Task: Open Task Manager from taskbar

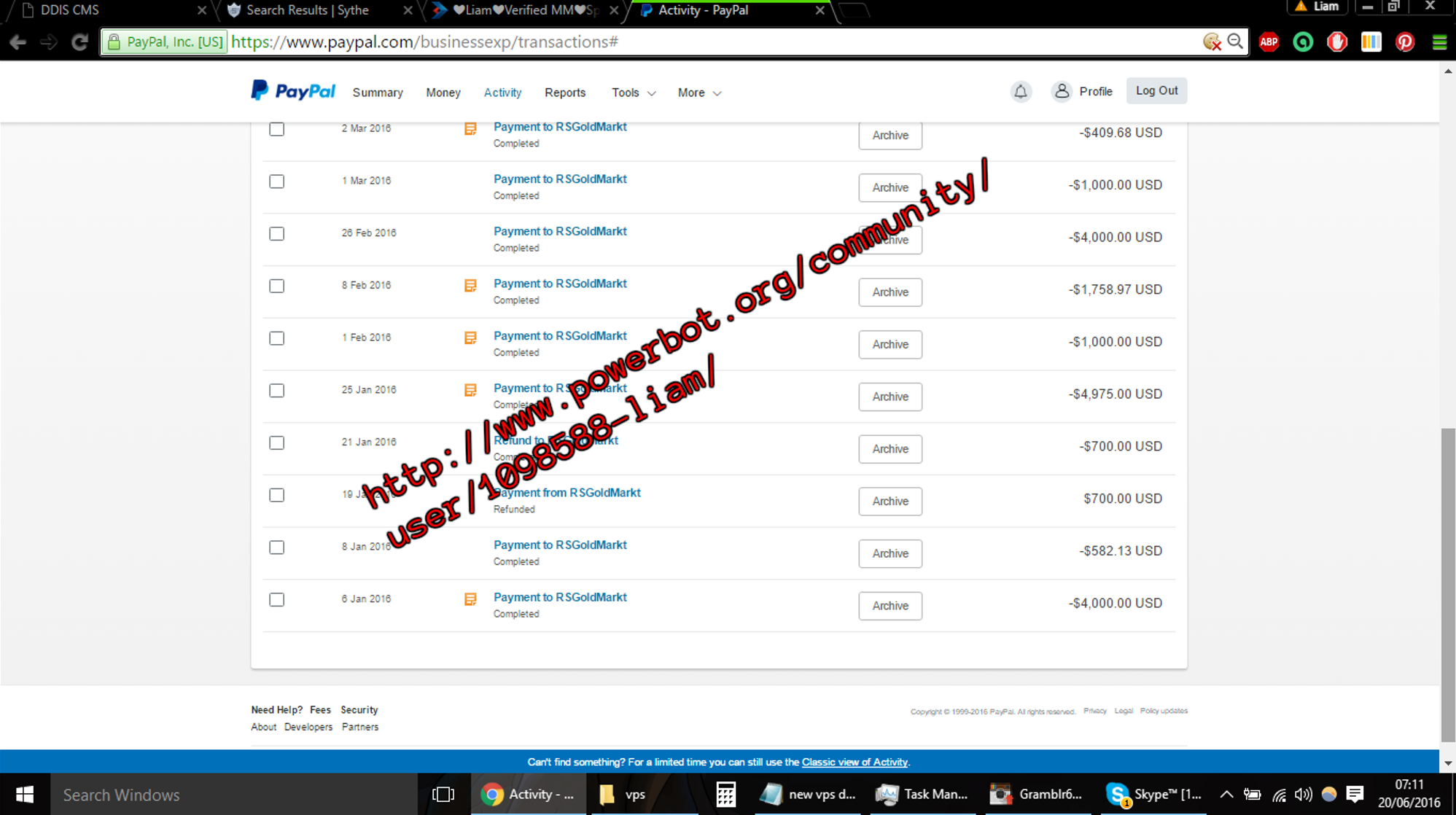Action: 922,795
